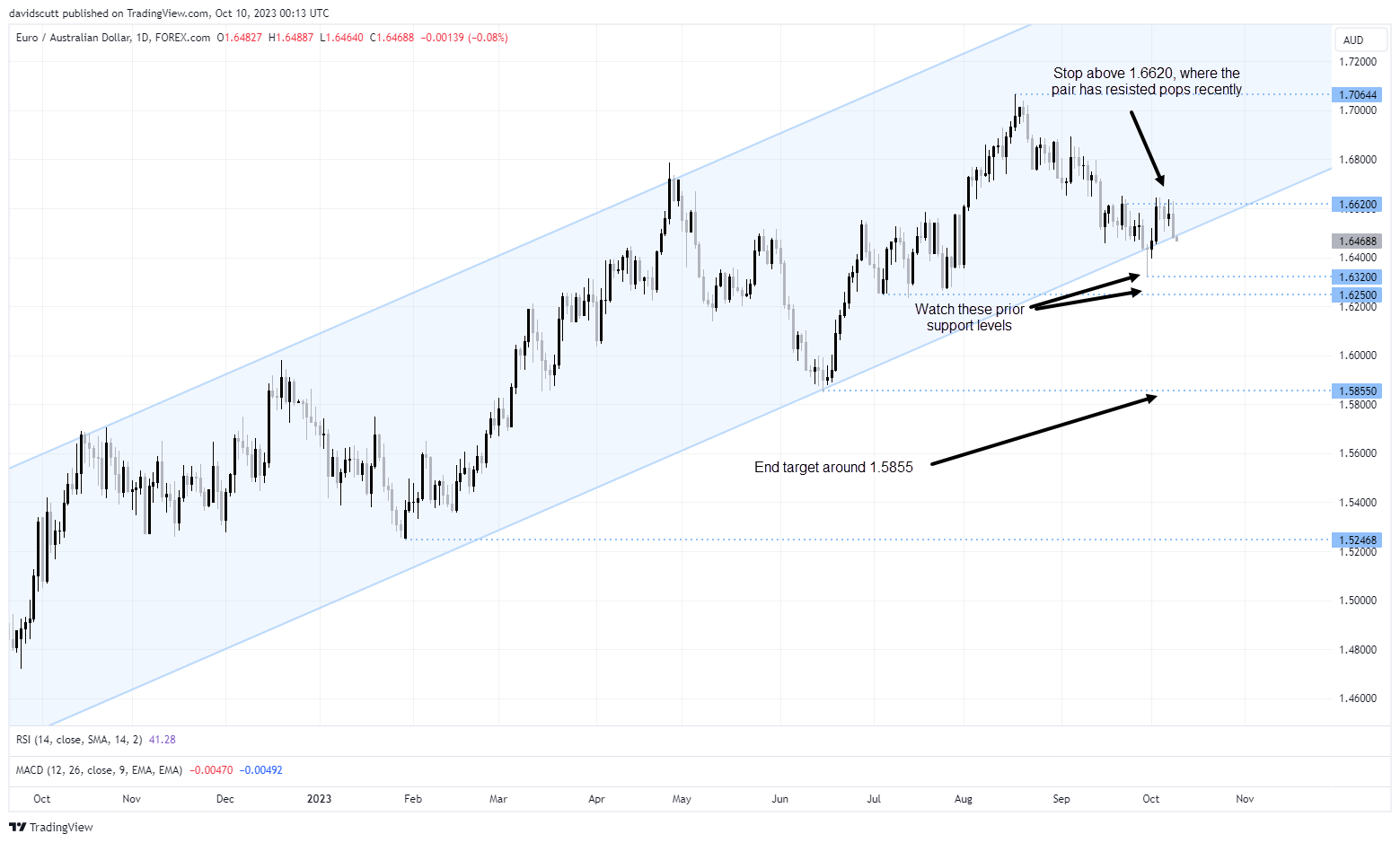This screenshot has width=1400, height=843.
Task: Click the change value −0.00139 (−0.08%)
Action: coord(464,38)
